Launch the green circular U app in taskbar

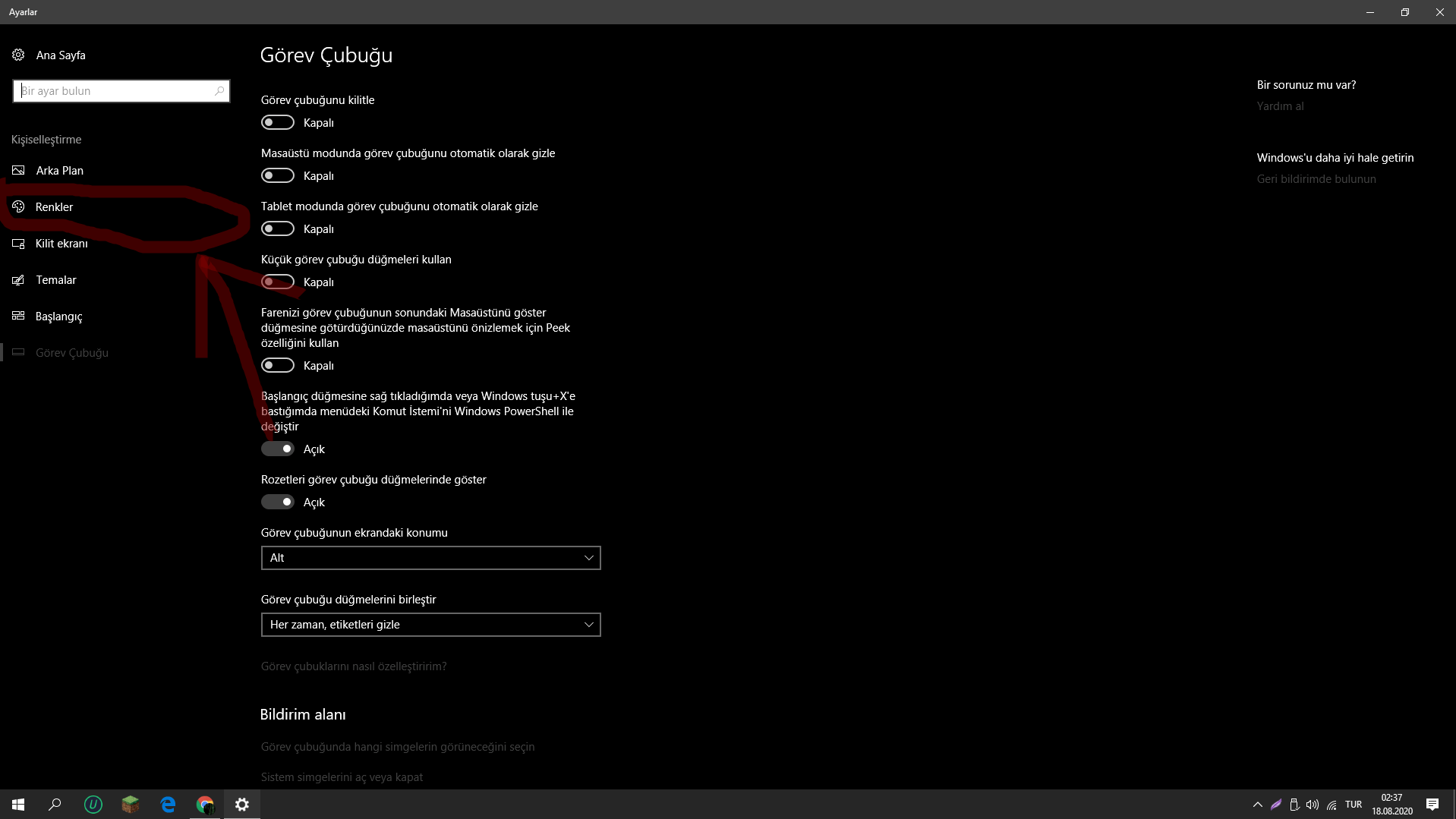93,804
